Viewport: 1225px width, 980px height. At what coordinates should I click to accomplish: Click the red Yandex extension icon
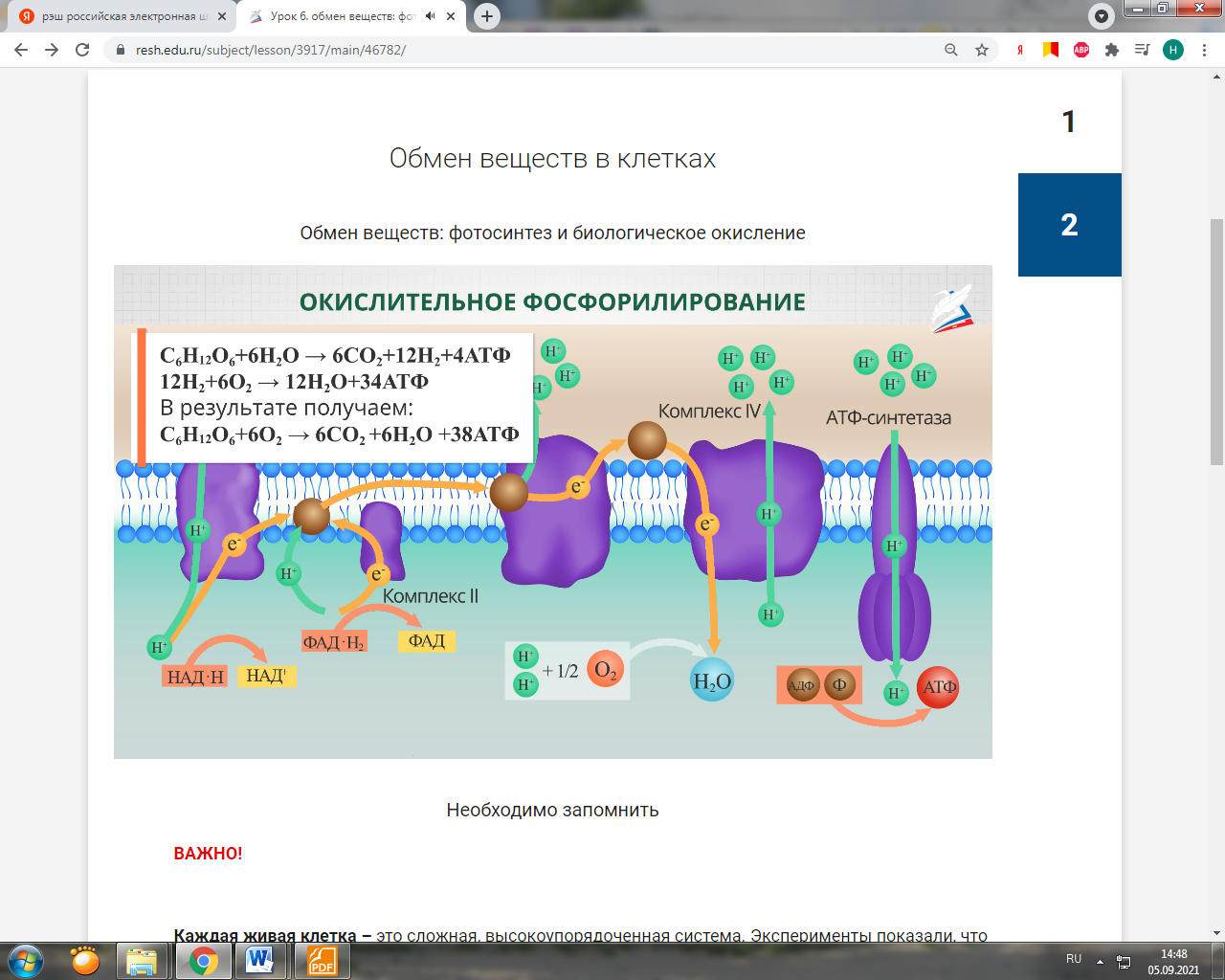[1020, 50]
